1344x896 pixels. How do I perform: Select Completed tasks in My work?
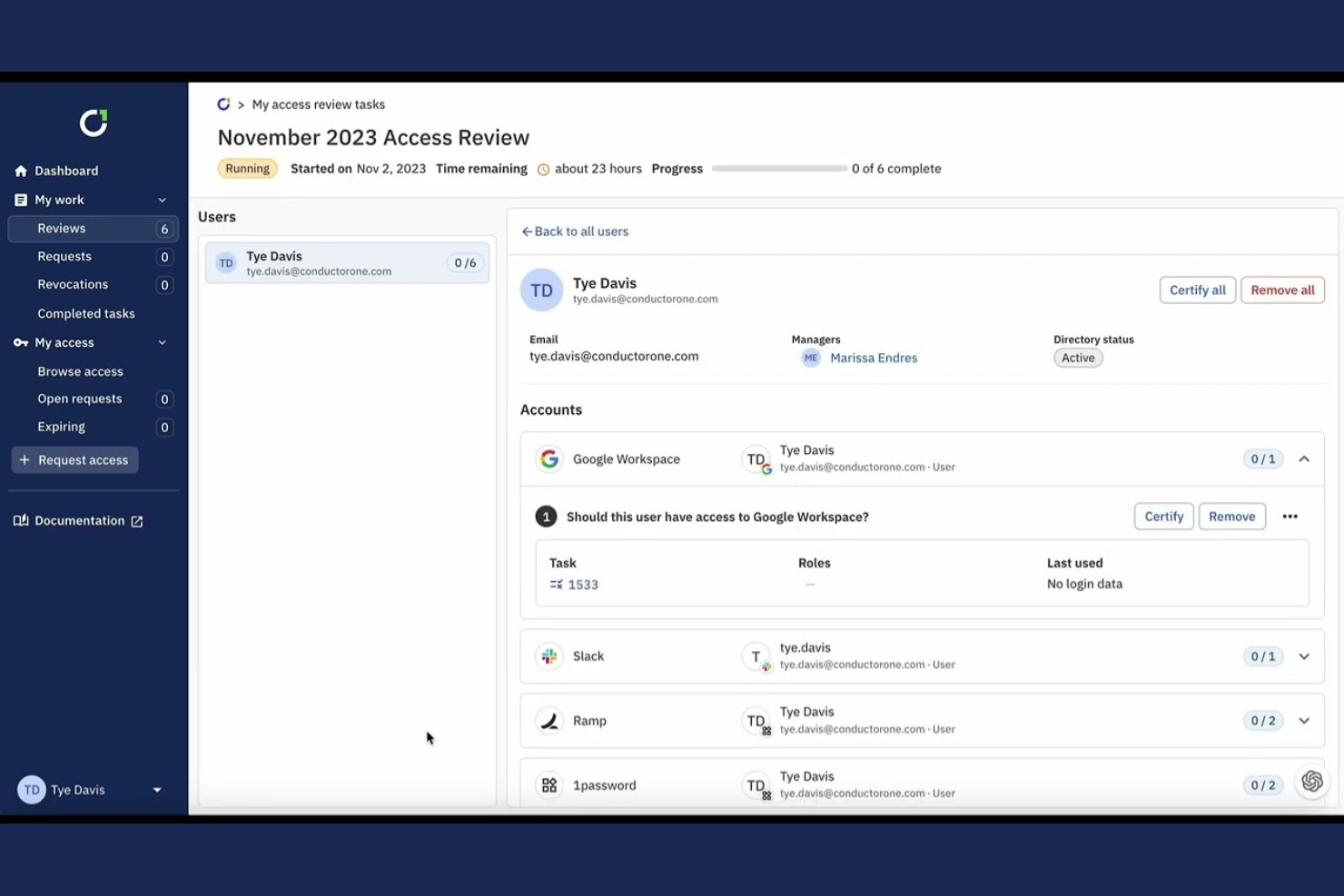point(86,313)
